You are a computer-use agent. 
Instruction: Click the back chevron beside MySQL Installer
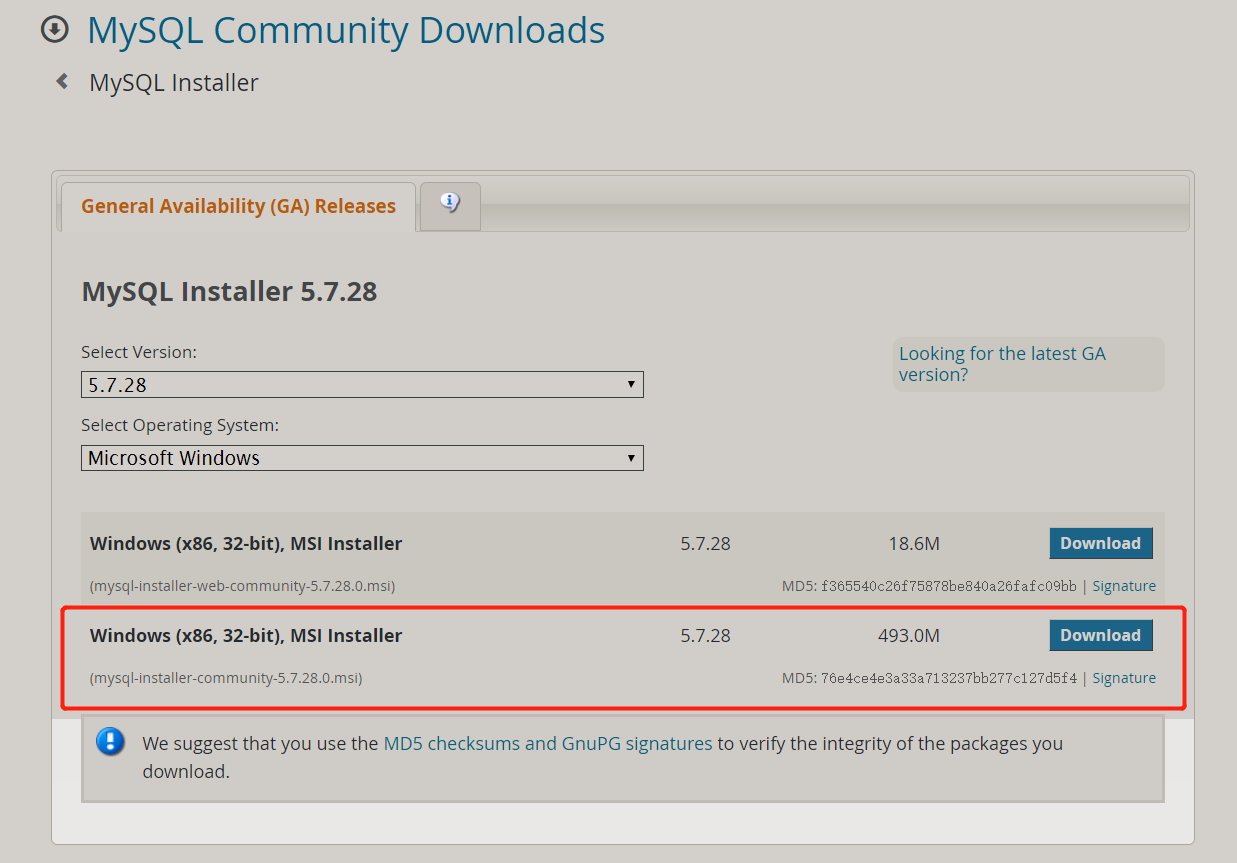pyautogui.click(x=62, y=82)
